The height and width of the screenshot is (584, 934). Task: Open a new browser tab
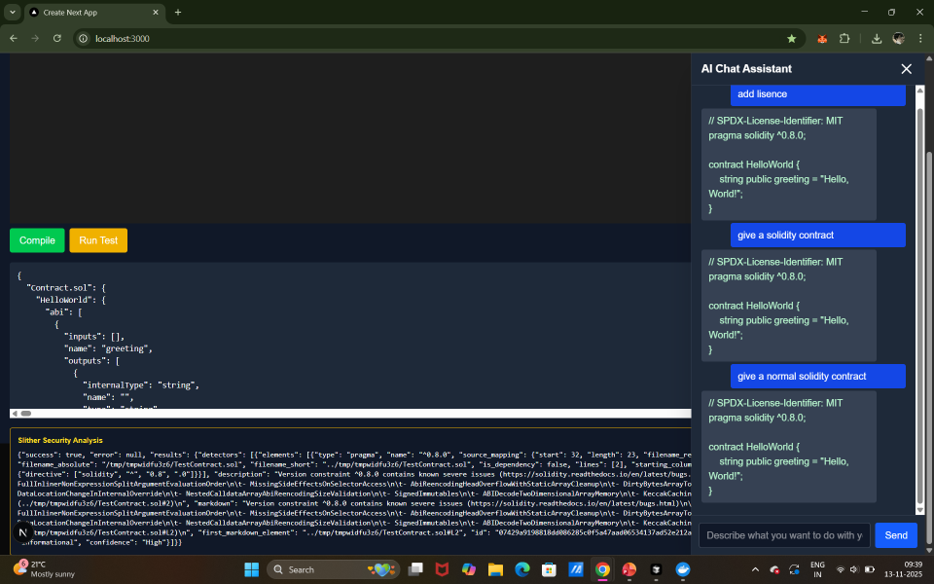click(178, 12)
